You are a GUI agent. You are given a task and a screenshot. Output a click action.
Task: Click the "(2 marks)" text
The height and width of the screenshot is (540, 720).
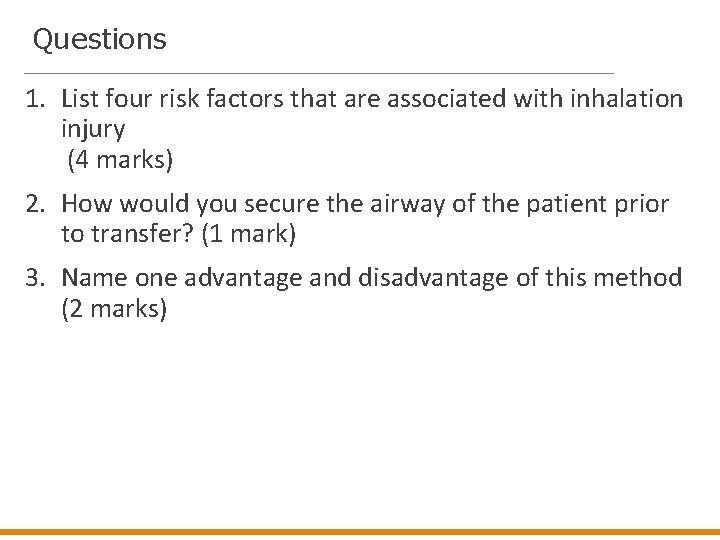click(114, 310)
